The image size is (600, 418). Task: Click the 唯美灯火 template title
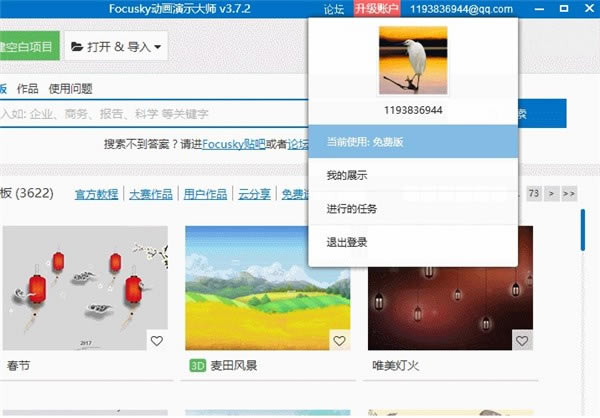[396, 366]
